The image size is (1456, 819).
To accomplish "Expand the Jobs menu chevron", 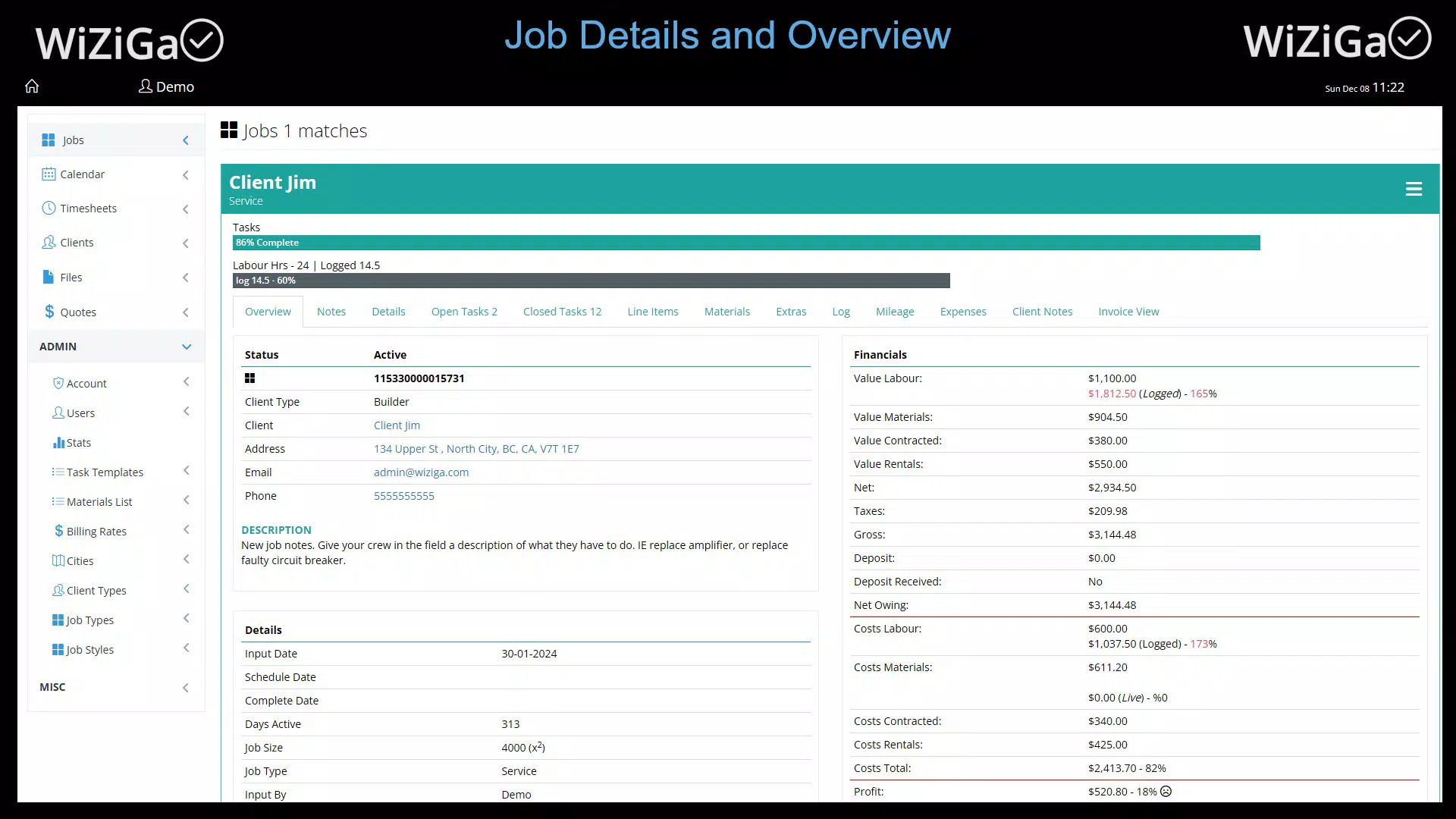I will click(x=186, y=140).
